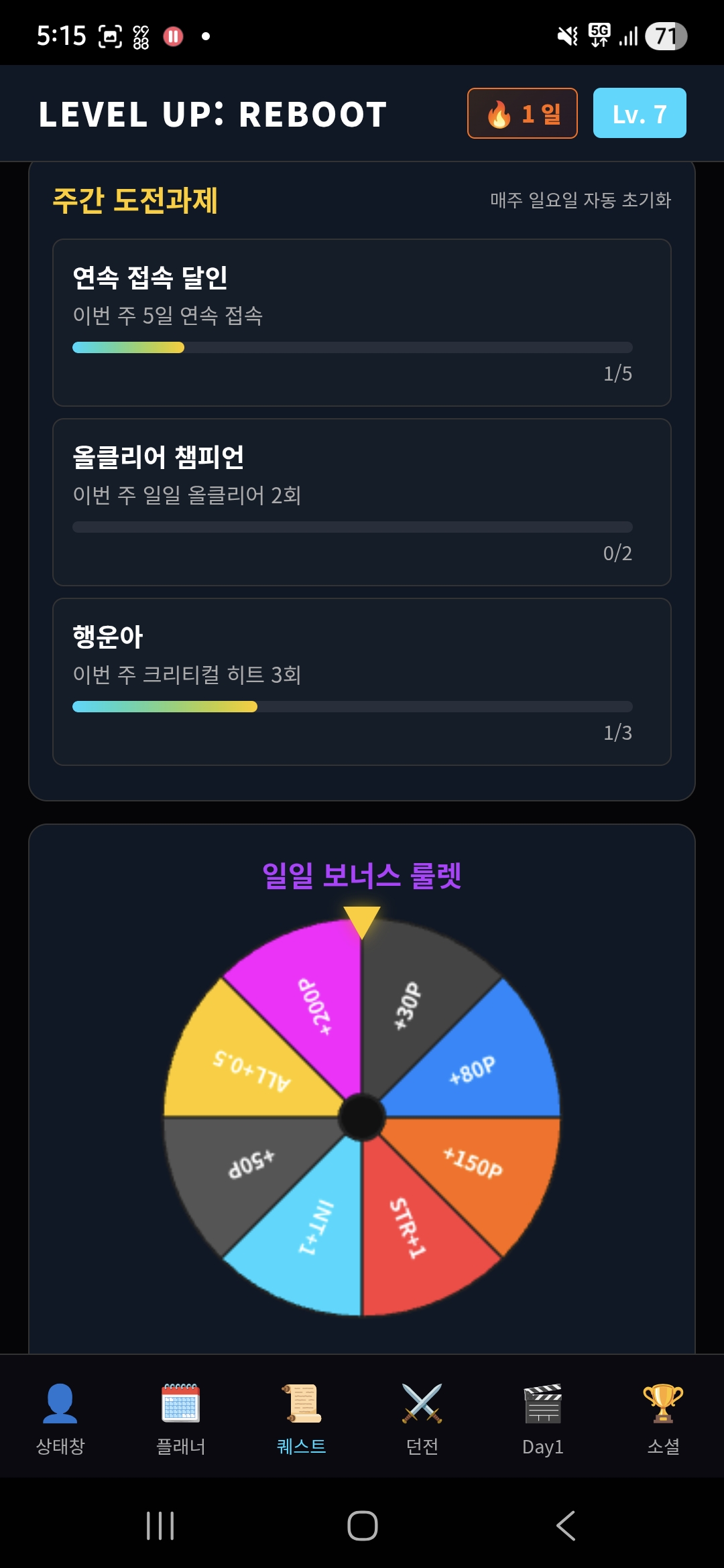Tap the Lv. 7 level badge

pyautogui.click(x=640, y=113)
